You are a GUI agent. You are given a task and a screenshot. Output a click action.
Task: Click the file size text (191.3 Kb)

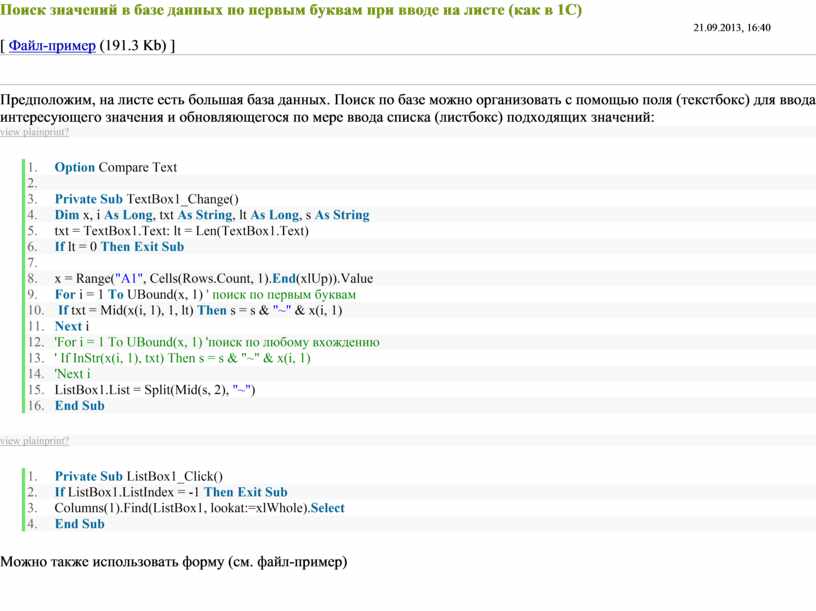pos(133,45)
